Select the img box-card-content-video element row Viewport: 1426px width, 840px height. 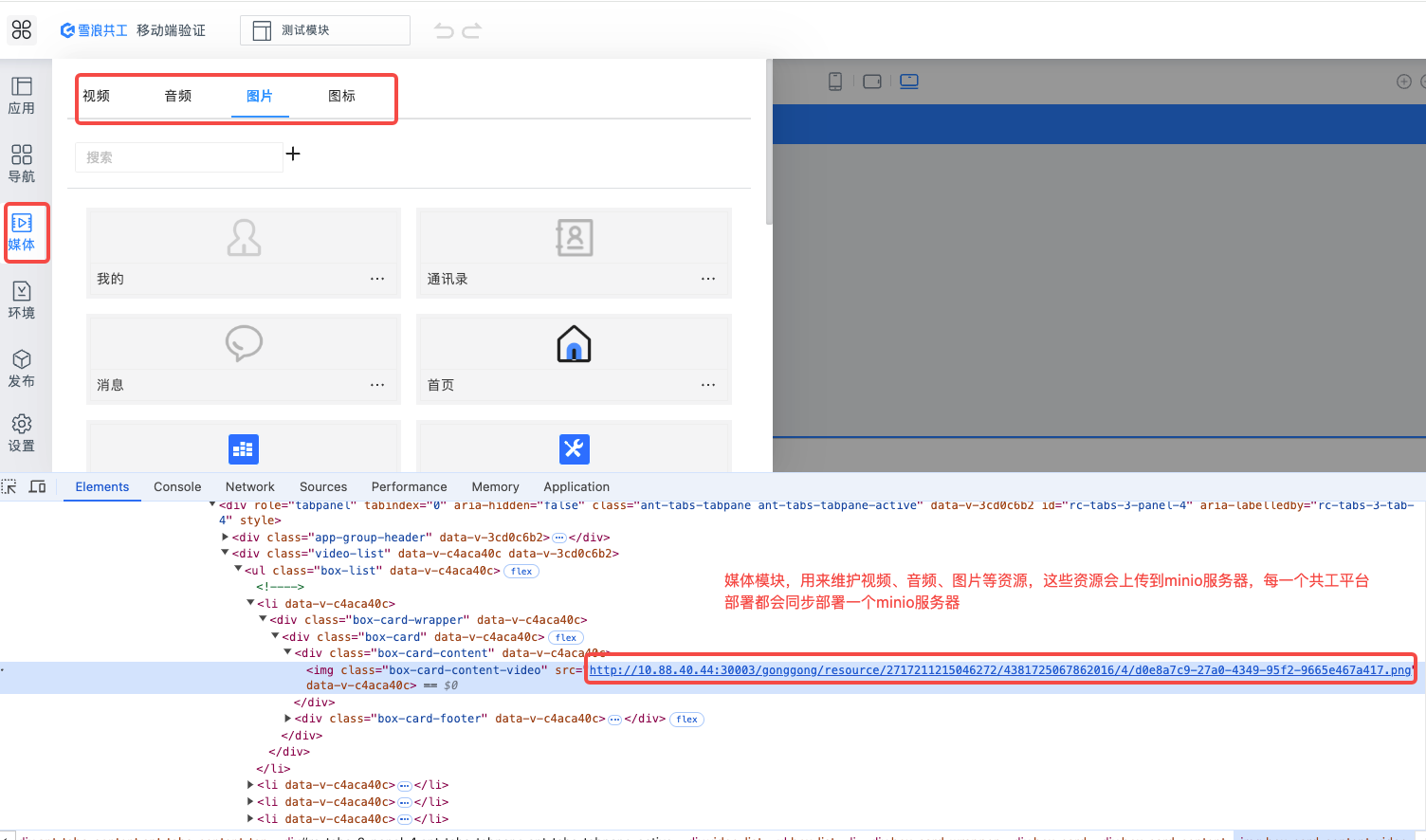point(713,677)
